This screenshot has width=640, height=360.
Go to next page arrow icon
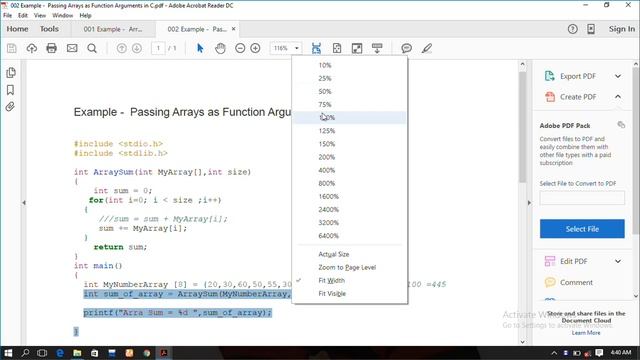pyautogui.click(x=137, y=48)
